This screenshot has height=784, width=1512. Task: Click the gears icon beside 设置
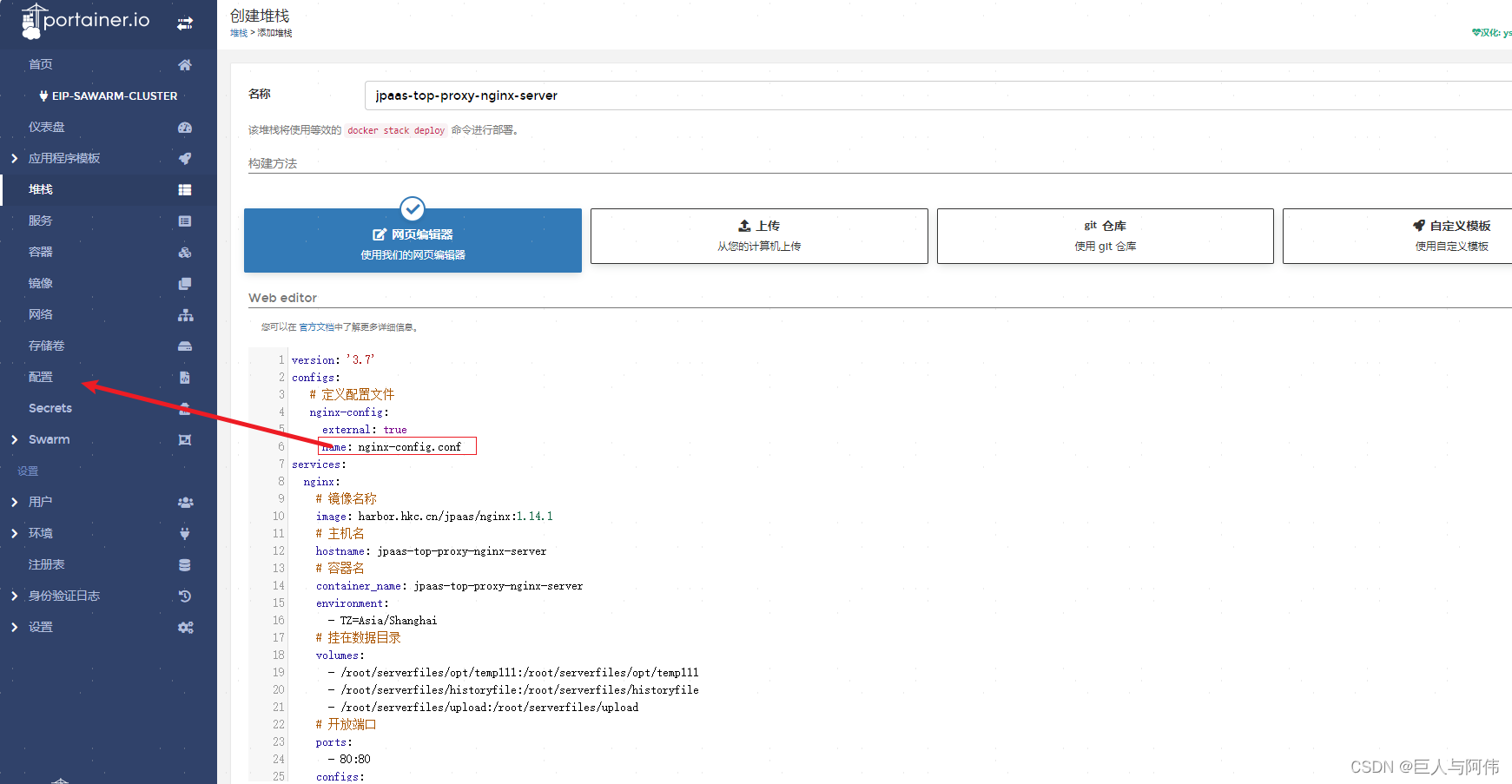click(185, 627)
